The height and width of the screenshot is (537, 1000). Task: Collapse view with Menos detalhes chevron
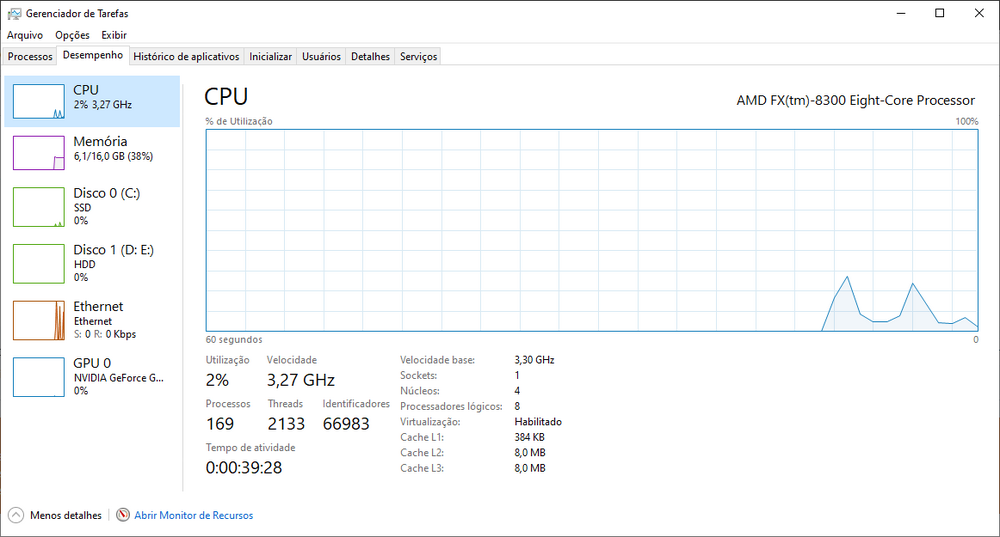tap(15, 515)
